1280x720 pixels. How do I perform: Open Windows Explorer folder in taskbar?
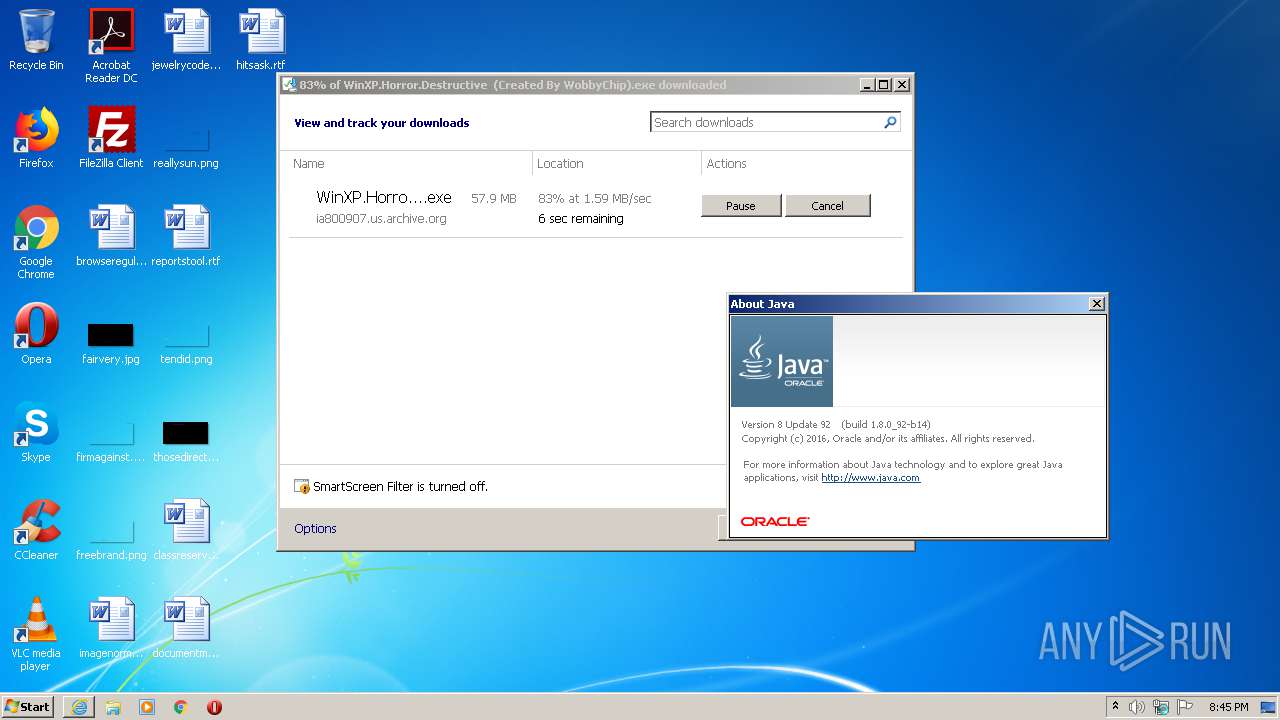click(x=113, y=707)
